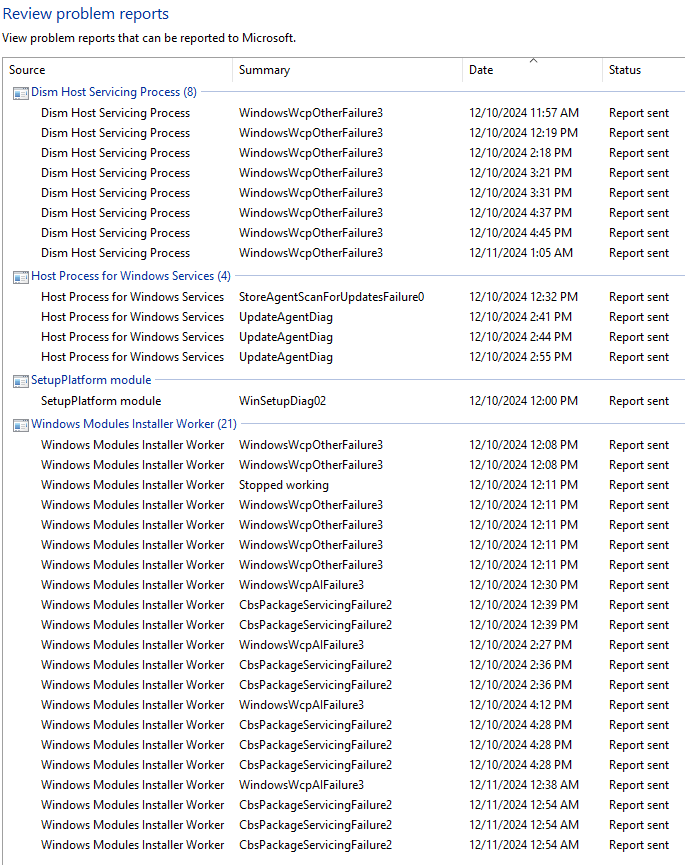Click the group icon beside SetupPlatform module

coord(21,380)
